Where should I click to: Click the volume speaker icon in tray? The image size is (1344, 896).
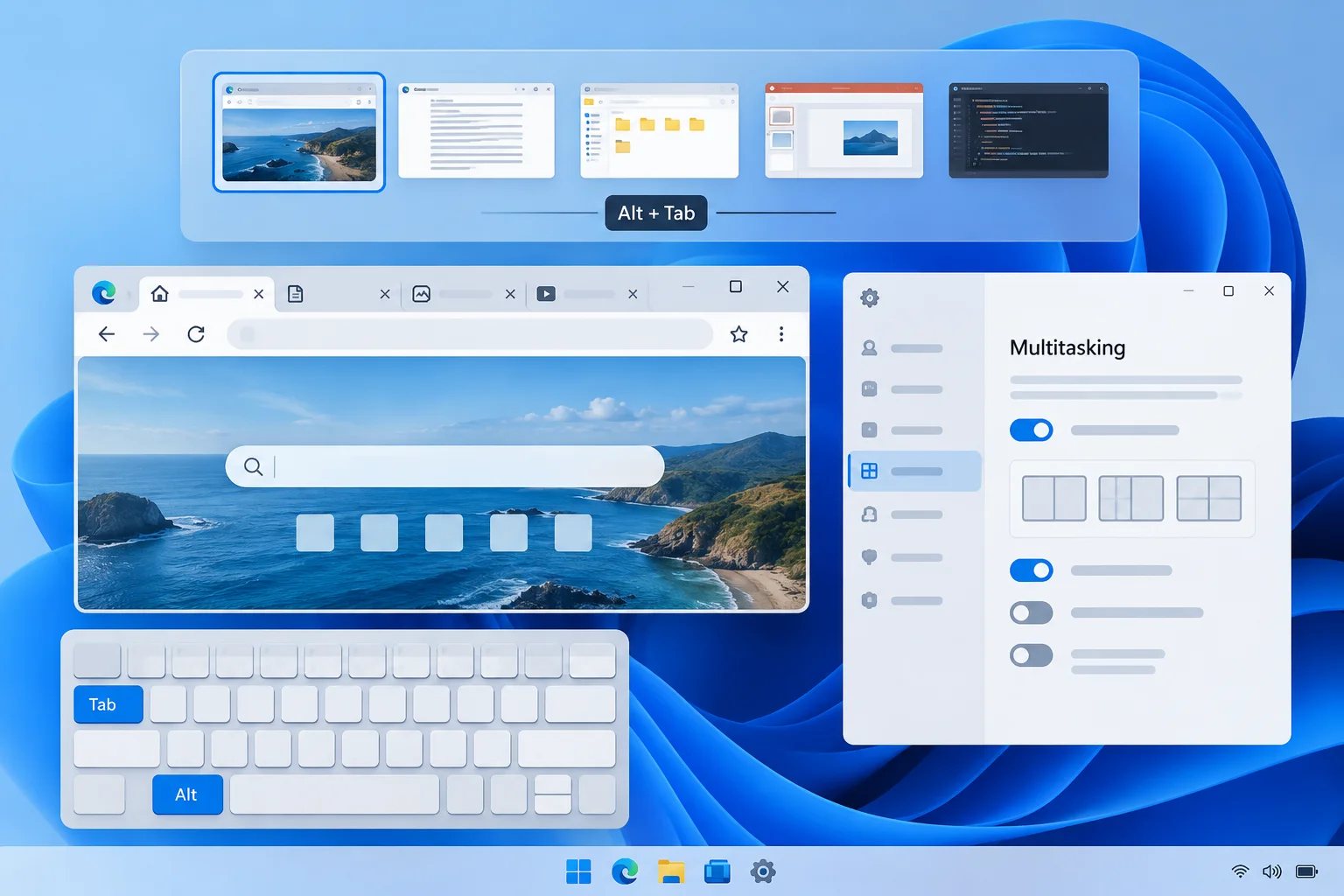(1271, 871)
